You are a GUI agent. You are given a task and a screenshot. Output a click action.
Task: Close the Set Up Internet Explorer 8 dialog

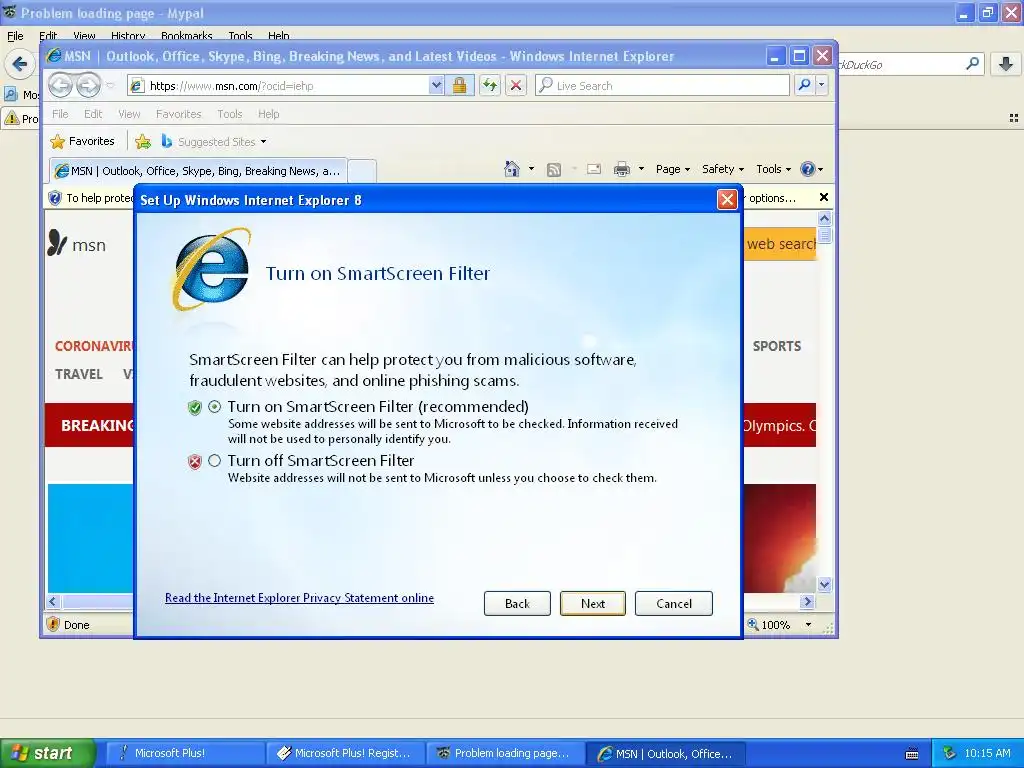tap(727, 199)
